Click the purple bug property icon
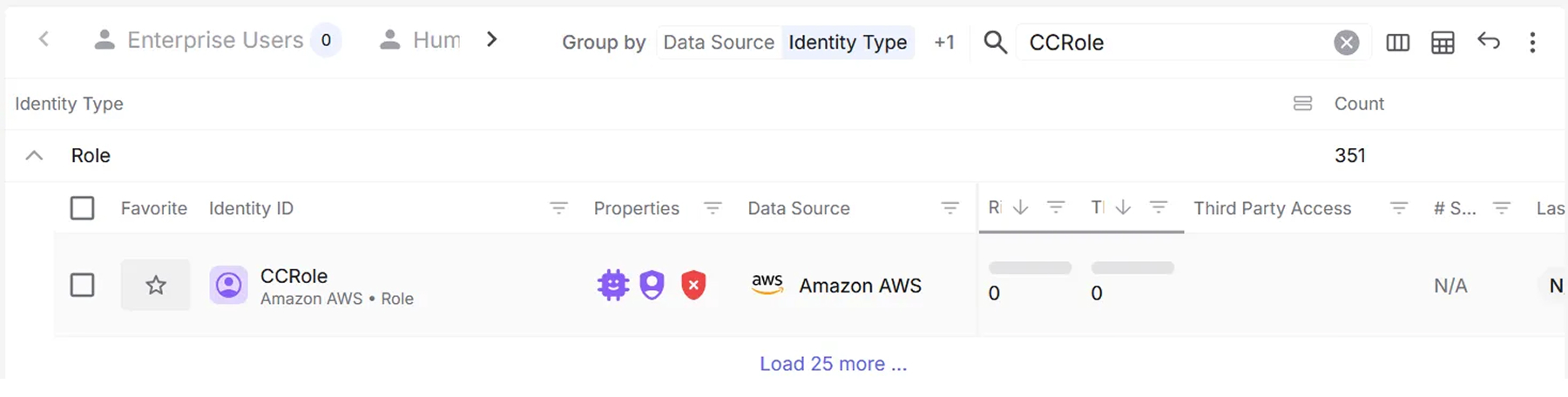The image size is (1568, 397). click(613, 285)
